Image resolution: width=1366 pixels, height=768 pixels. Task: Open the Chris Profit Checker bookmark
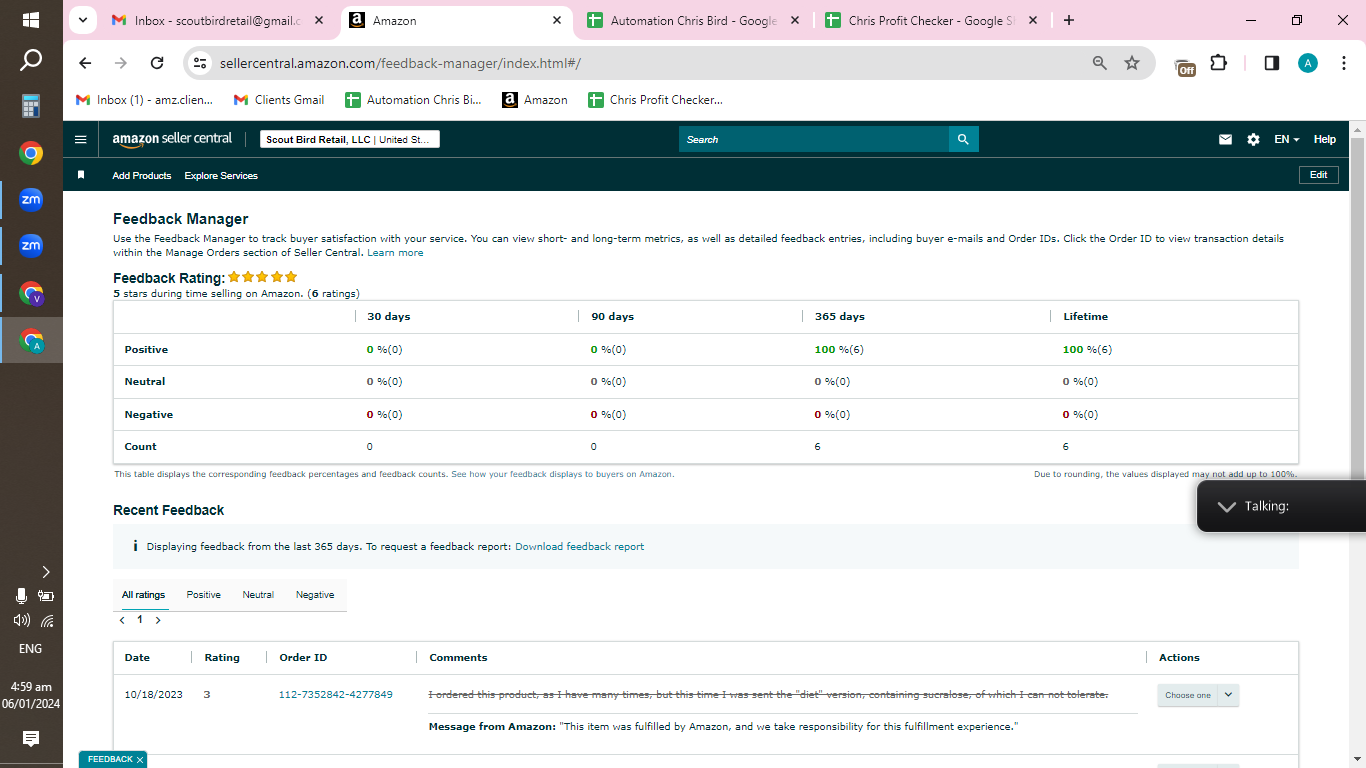(x=655, y=100)
